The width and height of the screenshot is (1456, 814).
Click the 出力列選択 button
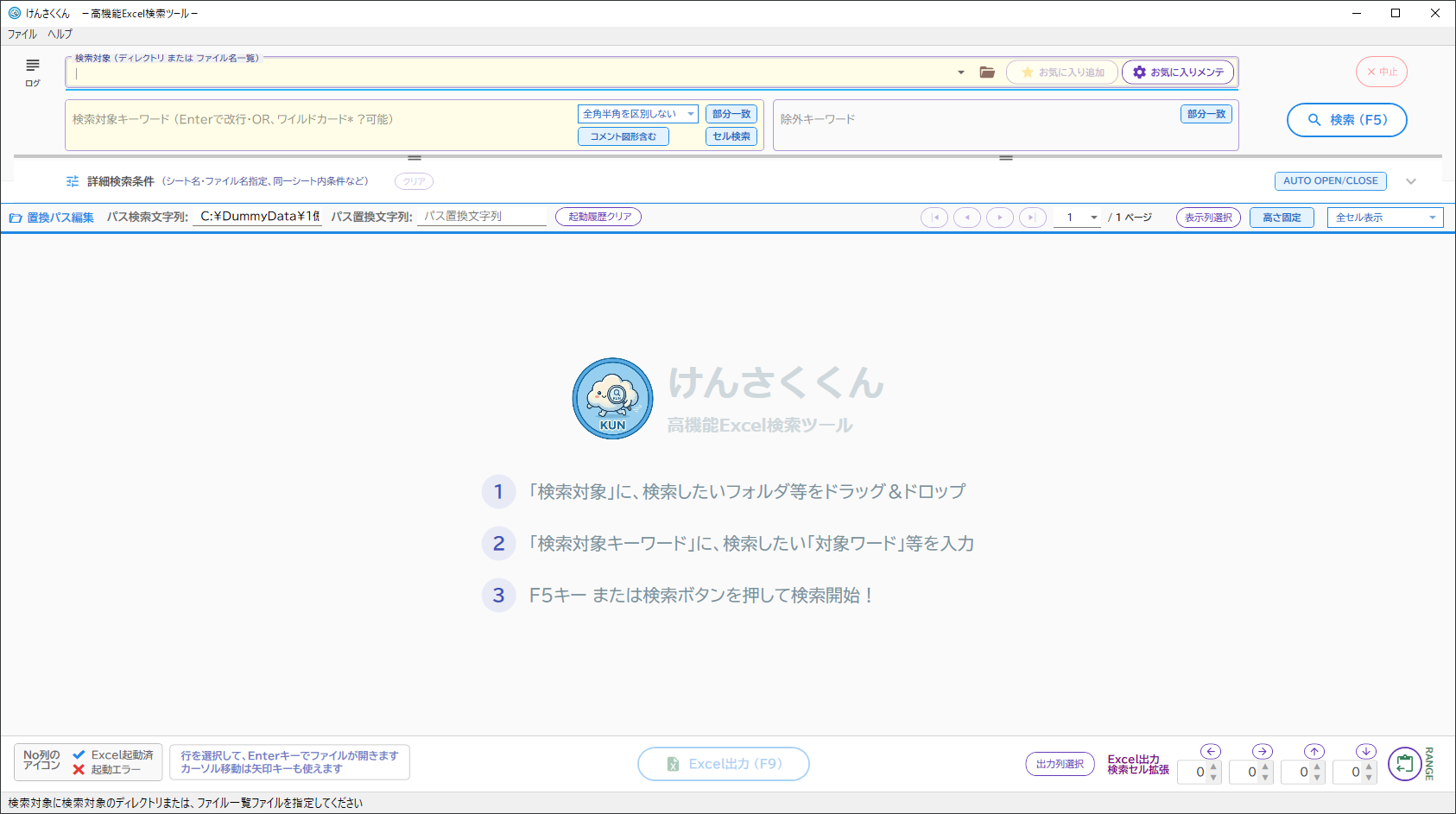[1060, 764]
